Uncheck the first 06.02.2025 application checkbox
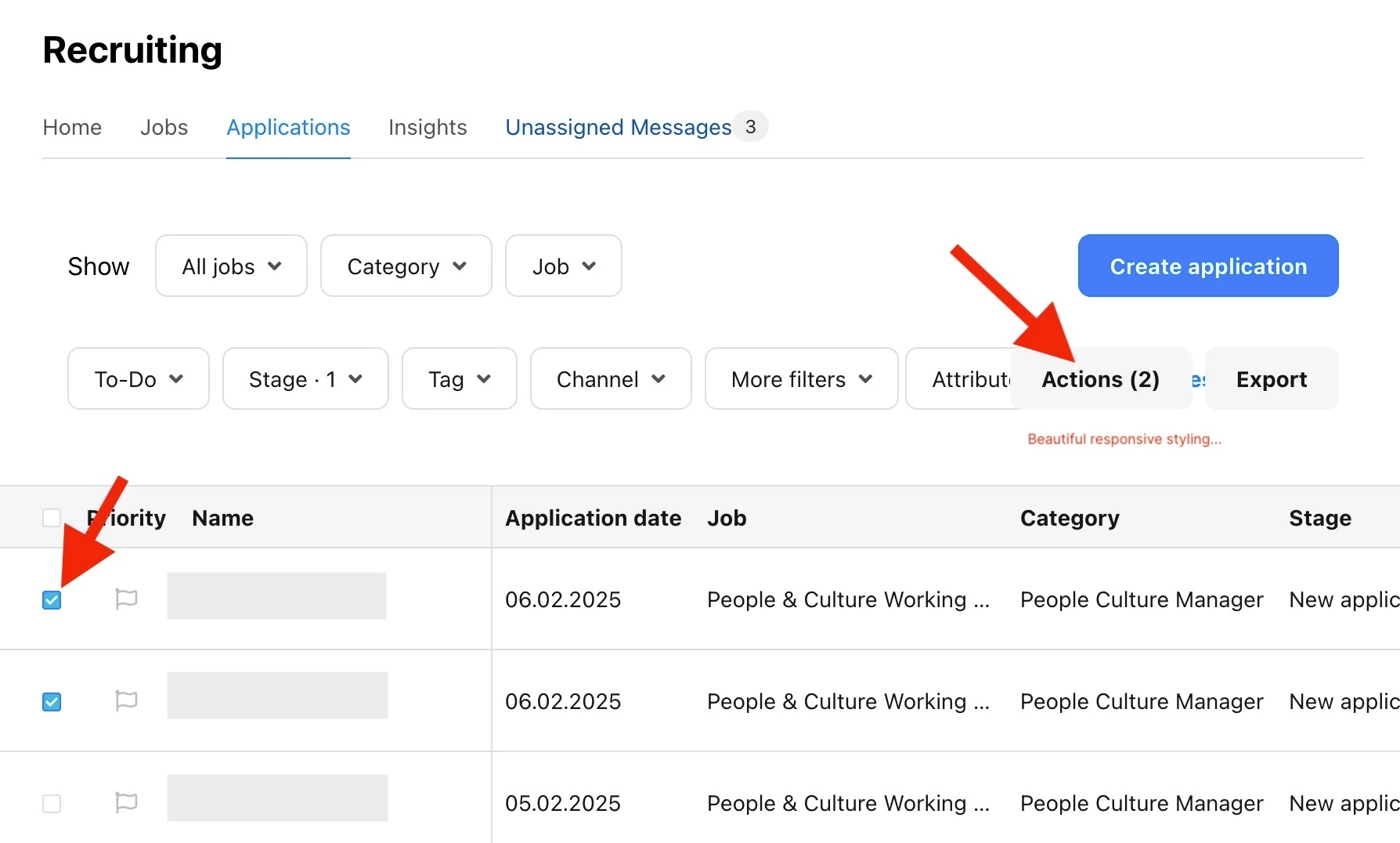Image resolution: width=1400 pixels, height=843 pixels. tap(52, 600)
